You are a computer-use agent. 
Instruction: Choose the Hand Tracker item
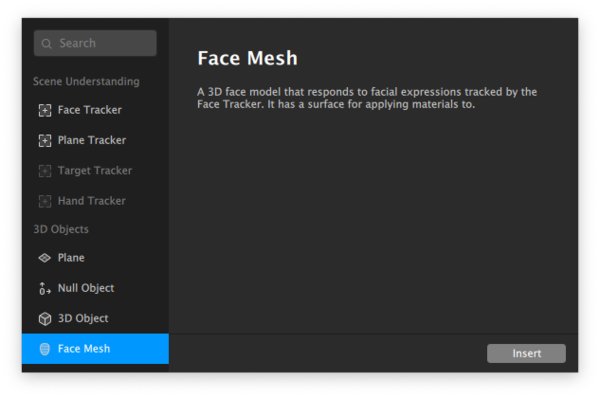pos(95,201)
